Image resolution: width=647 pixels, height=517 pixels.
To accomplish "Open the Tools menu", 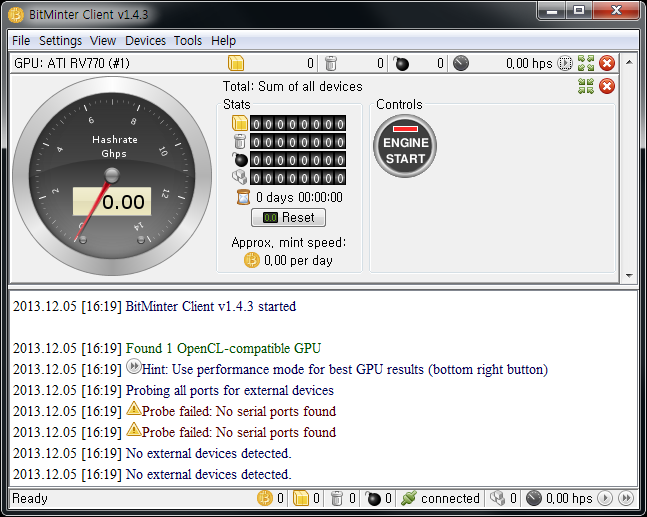I will 188,40.
